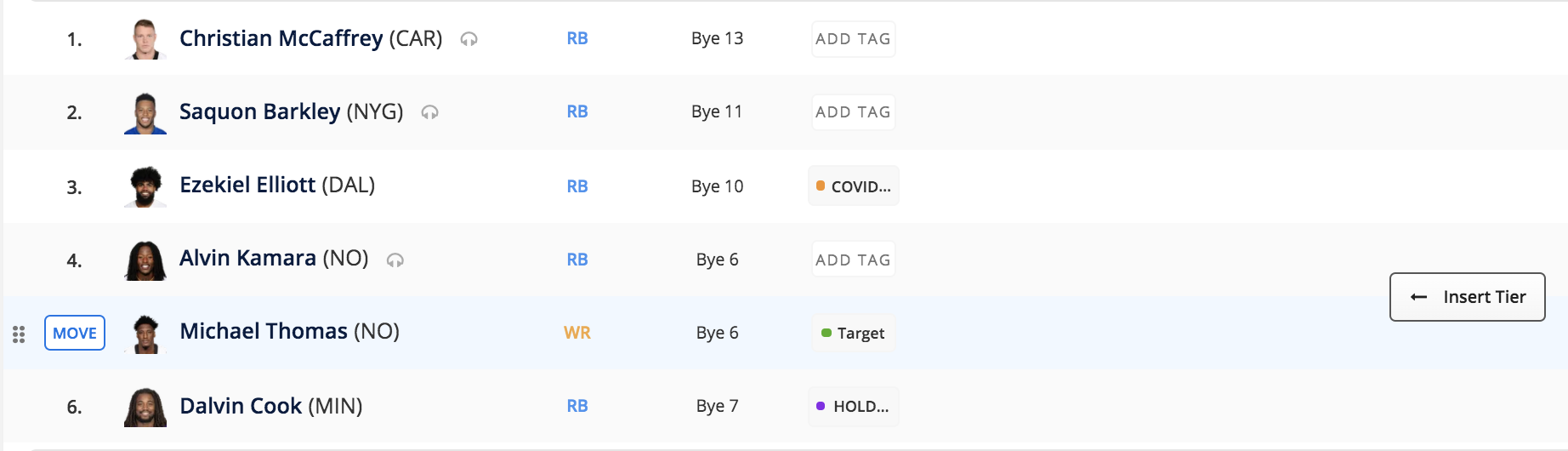Click Dalvin Cook's purple HOLD tag
1568x451 pixels.
tap(853, 407)
